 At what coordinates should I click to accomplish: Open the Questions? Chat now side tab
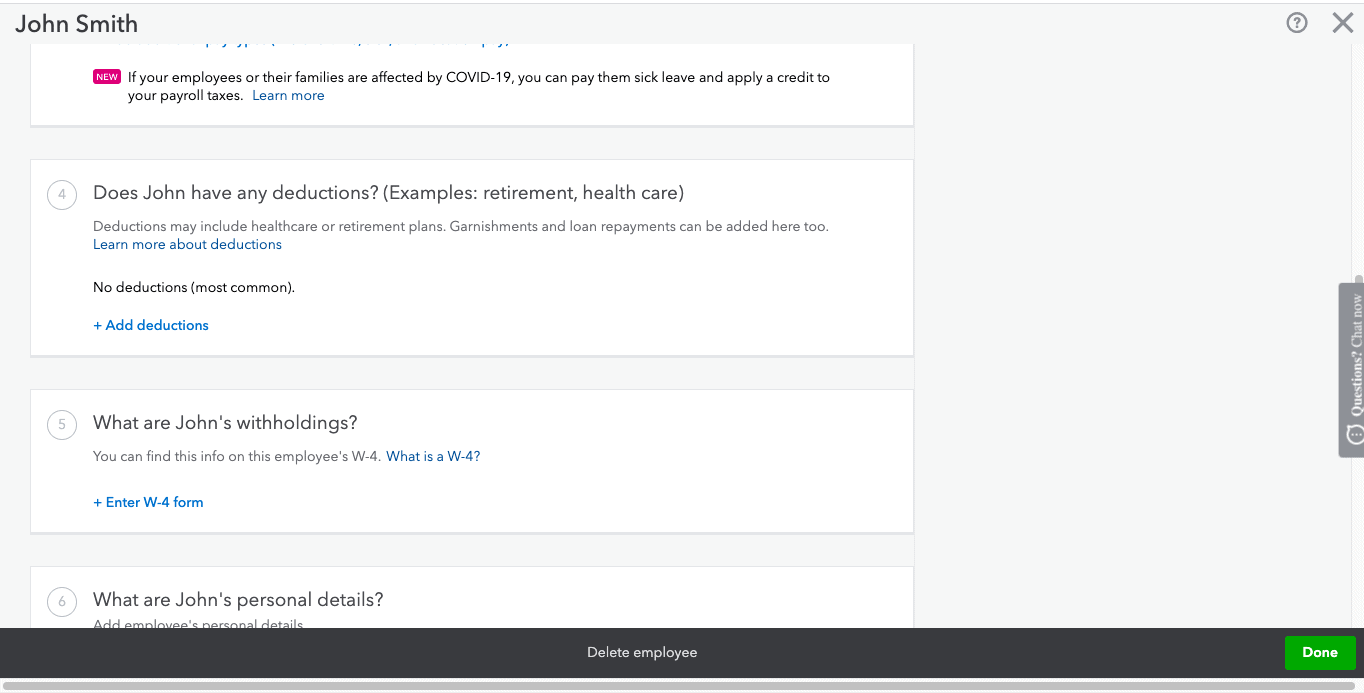point(1351,370)
